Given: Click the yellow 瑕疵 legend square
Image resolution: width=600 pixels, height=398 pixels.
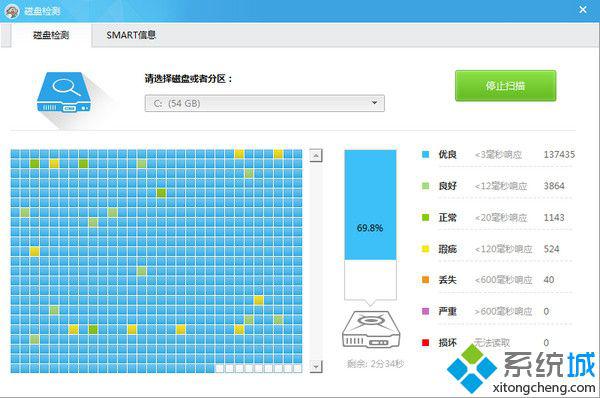Looking at the screenshot, I should (425, 249).
